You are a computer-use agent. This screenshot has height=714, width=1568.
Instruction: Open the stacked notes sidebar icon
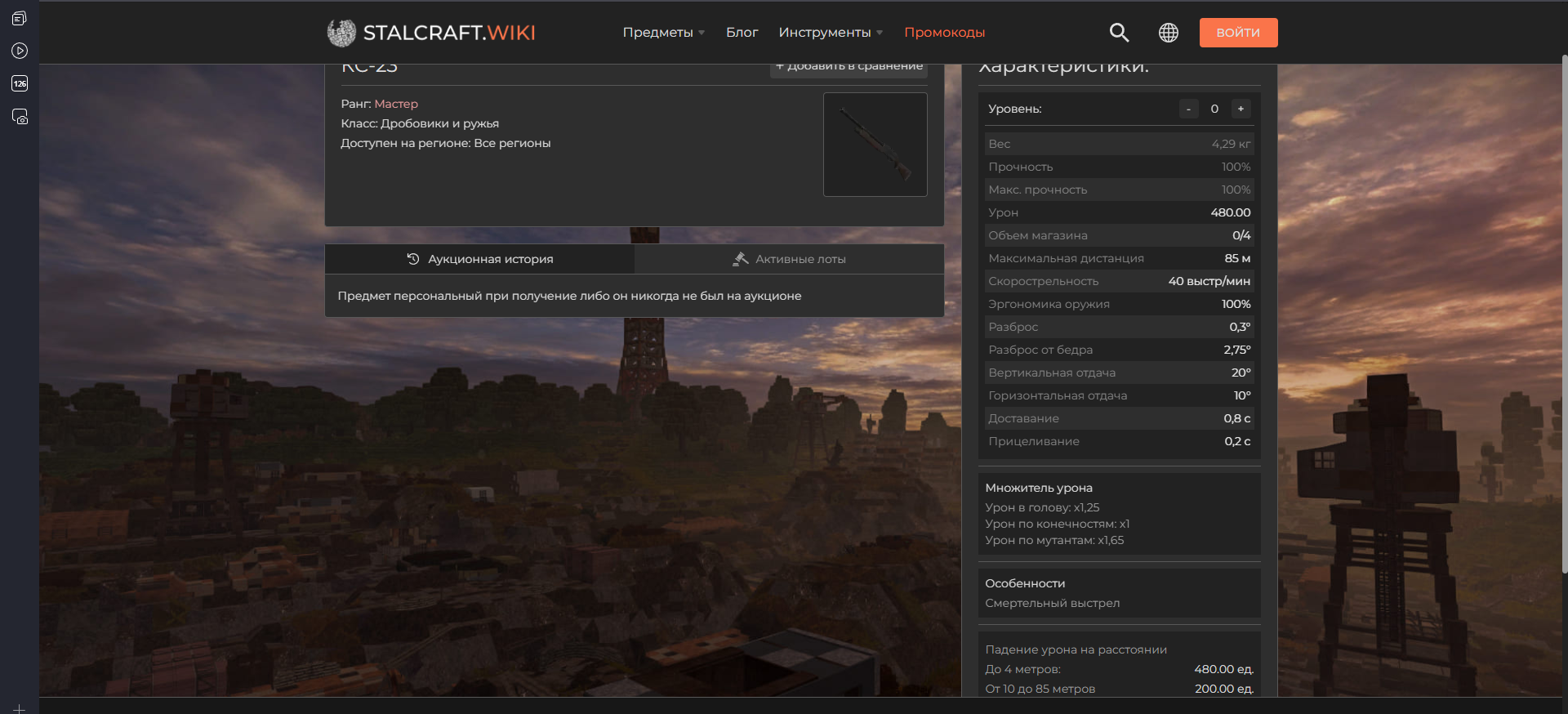(x=20, y=18)
